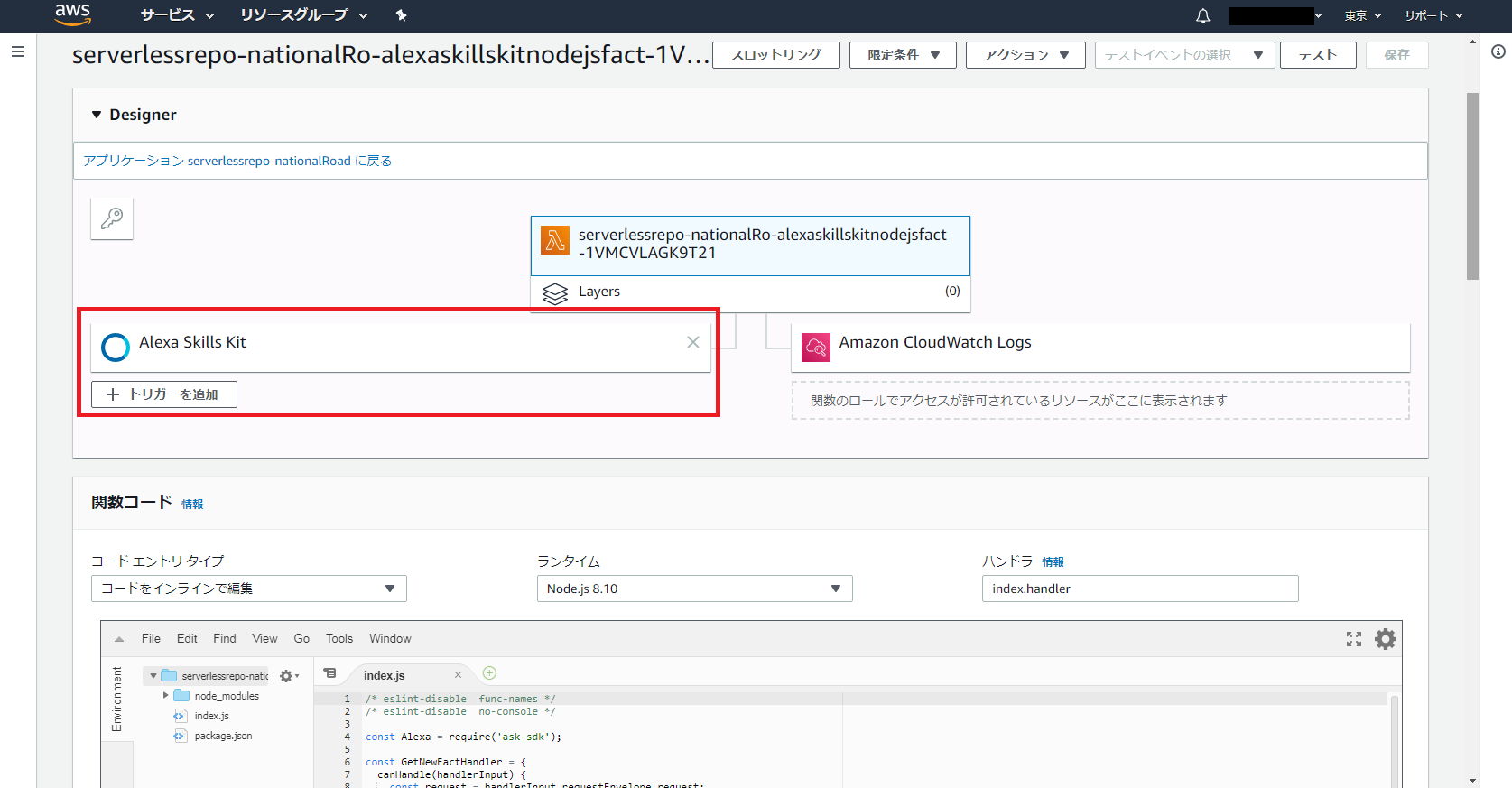Screen dimensions: 1512x788
Task: Select the Alexa Skills Kit trigger box
Action: coord(401,347)
